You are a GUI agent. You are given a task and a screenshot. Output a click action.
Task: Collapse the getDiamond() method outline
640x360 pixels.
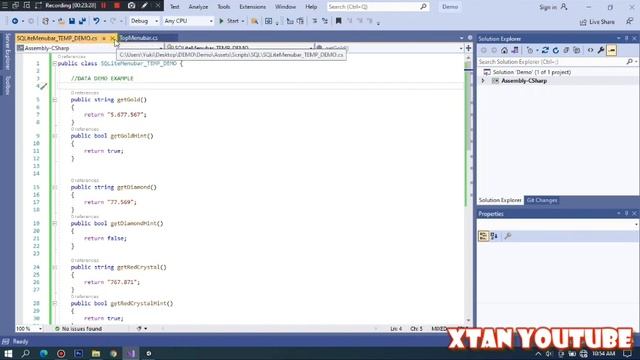point(55,187)
